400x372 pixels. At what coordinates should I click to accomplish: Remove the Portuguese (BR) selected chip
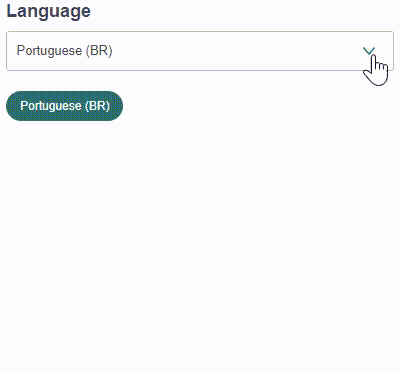[x=64, y=106]
